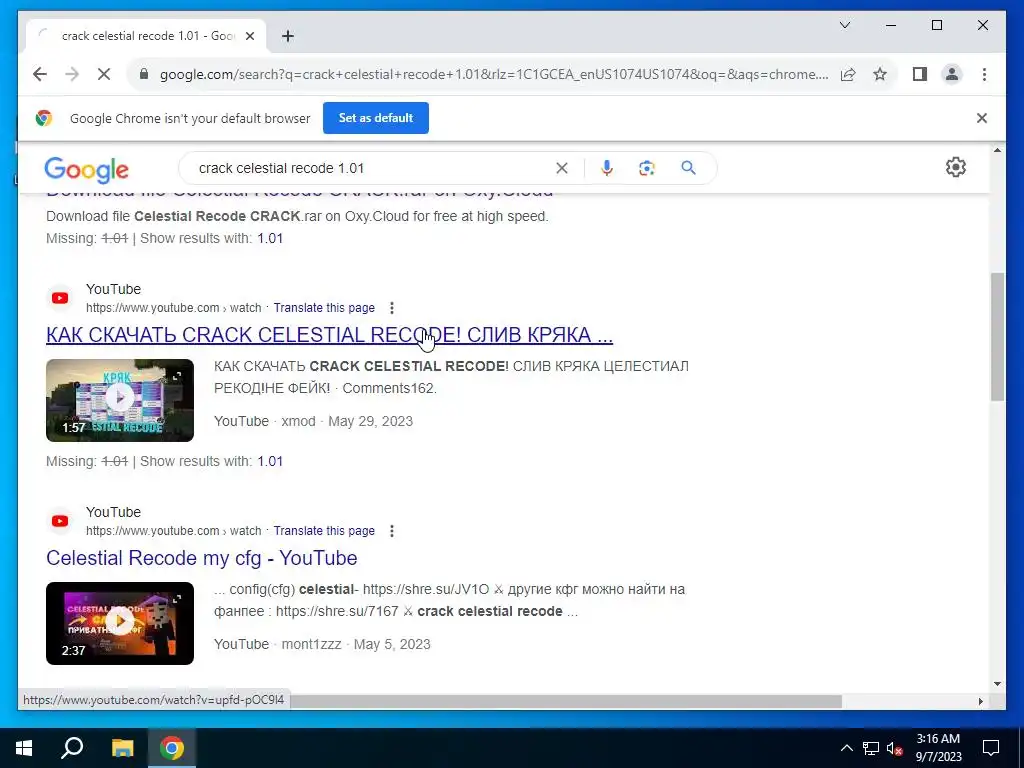The height and width of the screenshot is (768, 1024).
Task: Click the browser address bar URL
Action: [x=494, y=74]
